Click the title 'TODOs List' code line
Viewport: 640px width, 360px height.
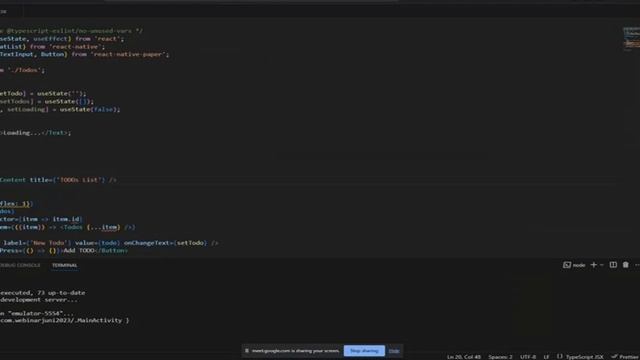pos(58,180)
